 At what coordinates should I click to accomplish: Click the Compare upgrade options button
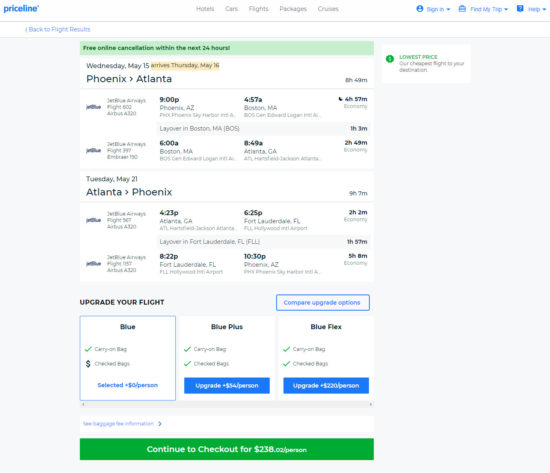coord(323,302)
